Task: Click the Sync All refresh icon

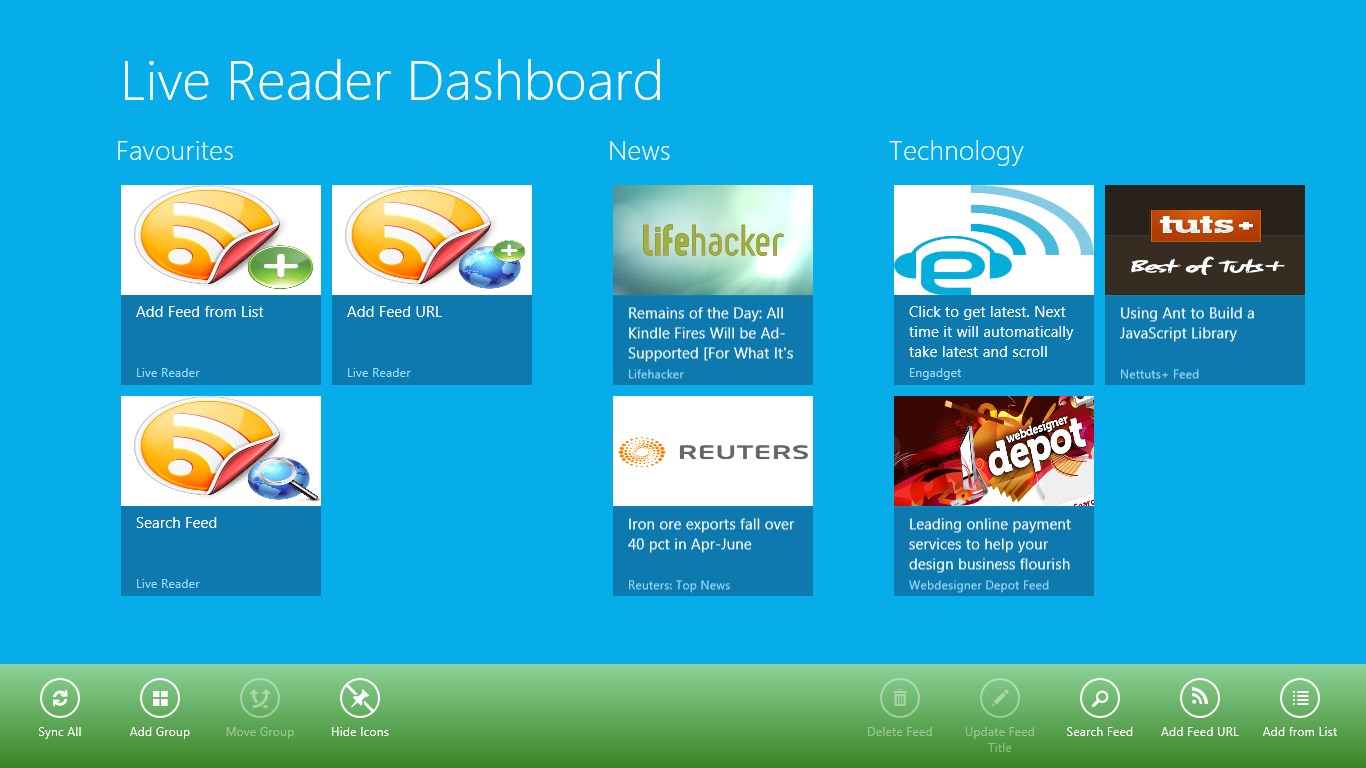Action: [x=60, y=698]
